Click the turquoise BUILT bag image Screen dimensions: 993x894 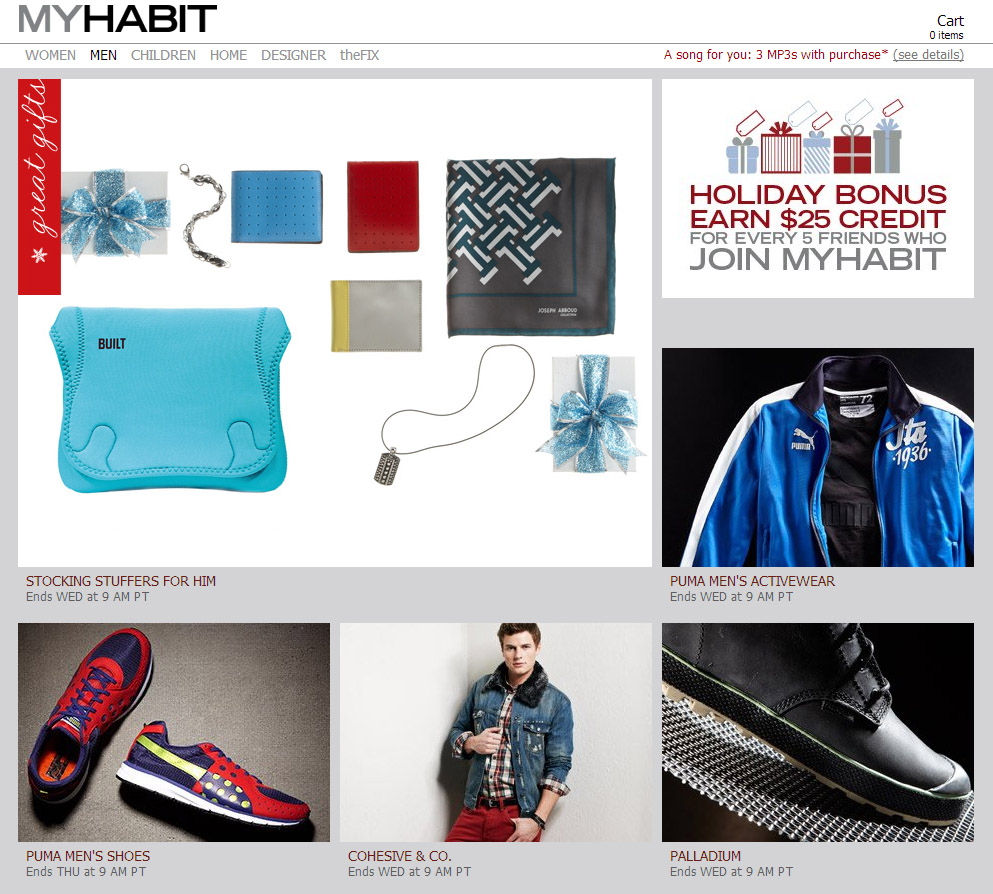pyautogui.click(x=170, y=399)
